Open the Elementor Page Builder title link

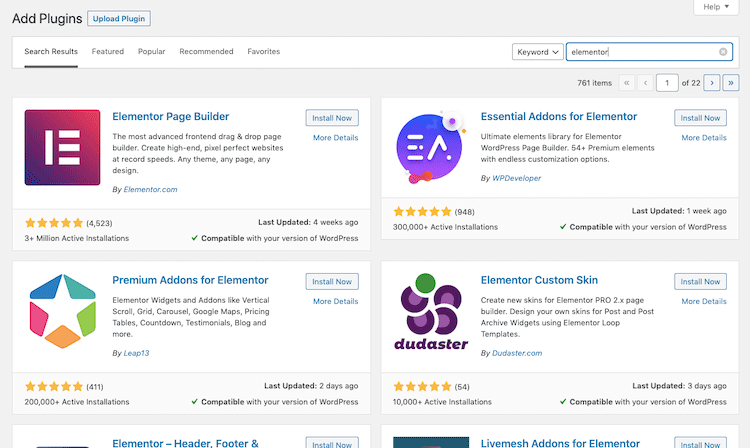pyautogui.click(x=170, y=116)
